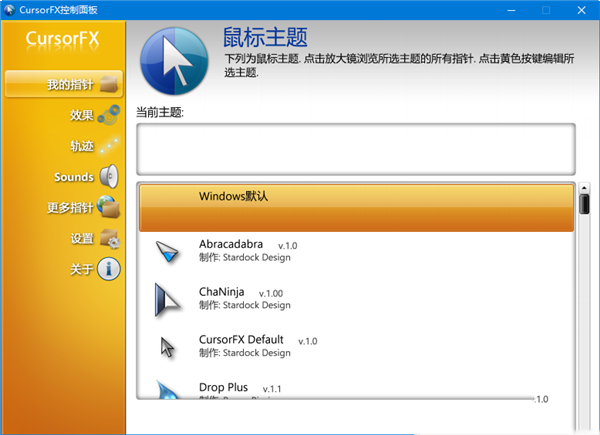Open 更多指针 to get more cursors
The height and width of the screenshot is (435, 600).
click(70, 208)
